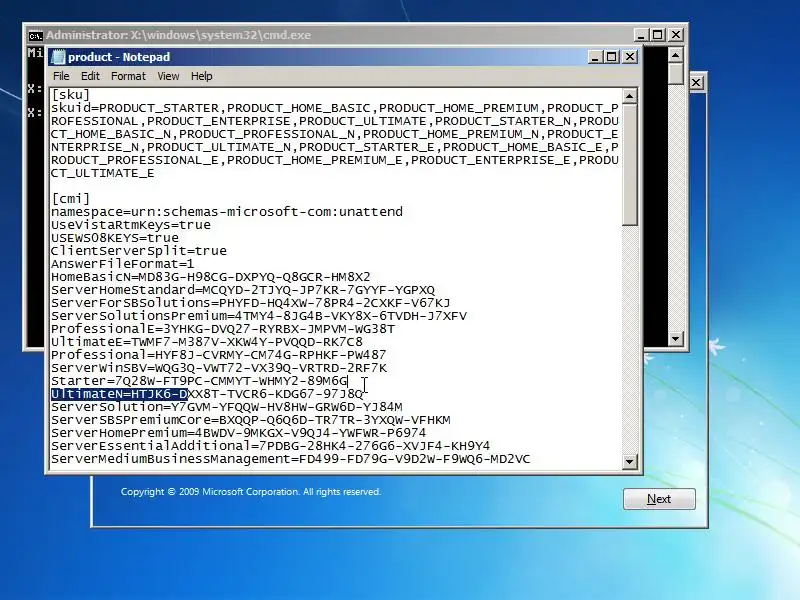The height and width of the screenshot is (600, 800).
Task: Open the Format menu in Notepad
Action: (x=128, y=76)
